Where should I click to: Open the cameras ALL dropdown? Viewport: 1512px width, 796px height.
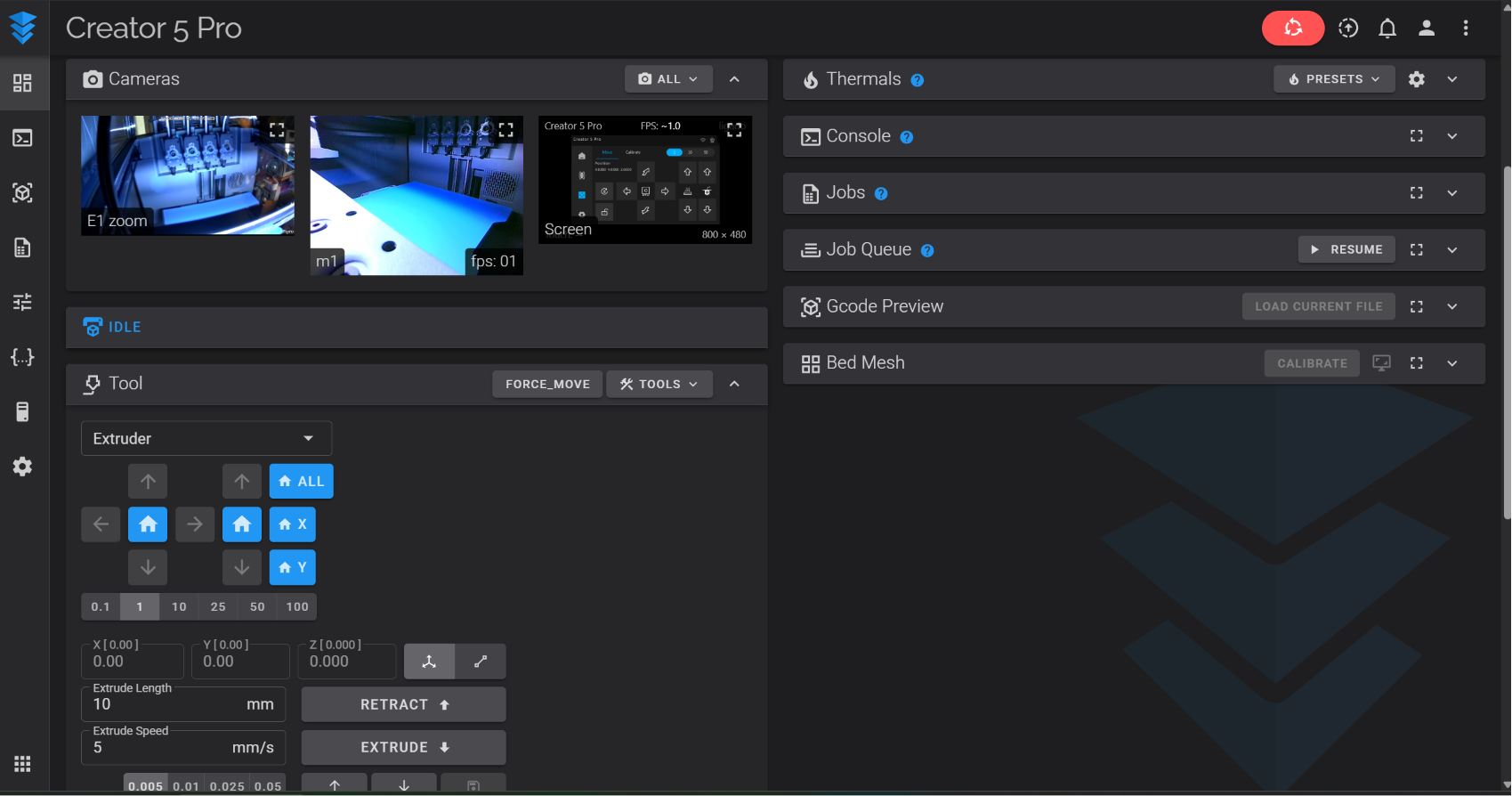[x=668, y=79]
